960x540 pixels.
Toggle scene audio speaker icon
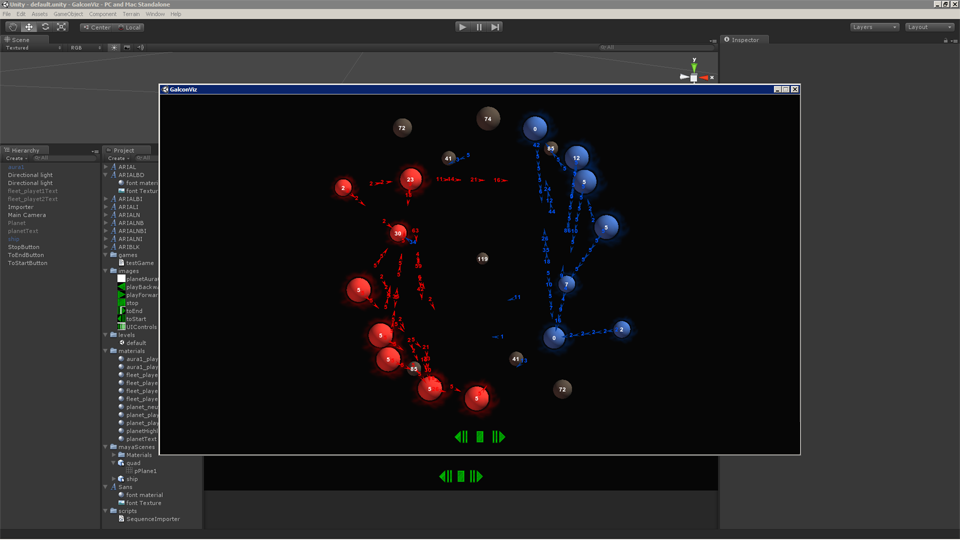click(140, 48)
